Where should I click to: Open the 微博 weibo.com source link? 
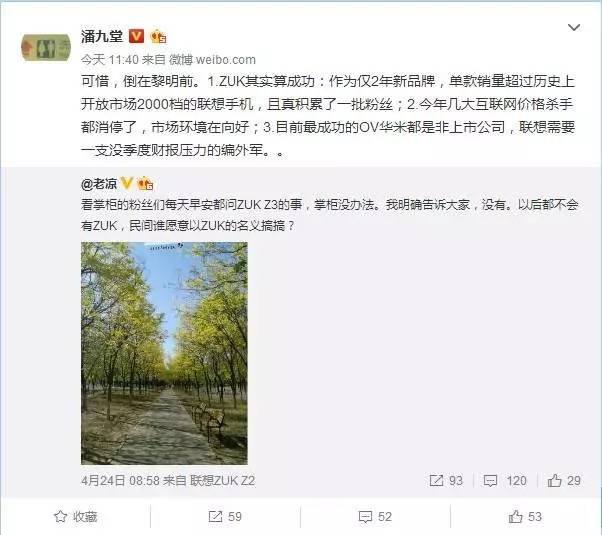(x=212, y=60)
